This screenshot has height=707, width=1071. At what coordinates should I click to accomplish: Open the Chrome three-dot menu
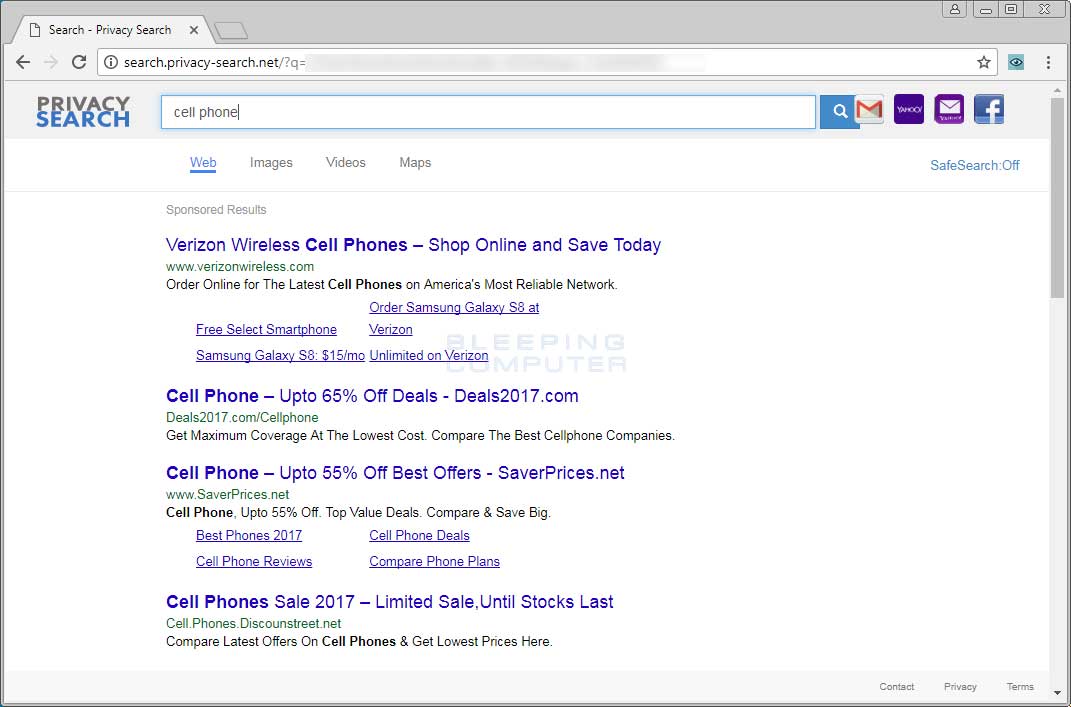[1048, 61]
